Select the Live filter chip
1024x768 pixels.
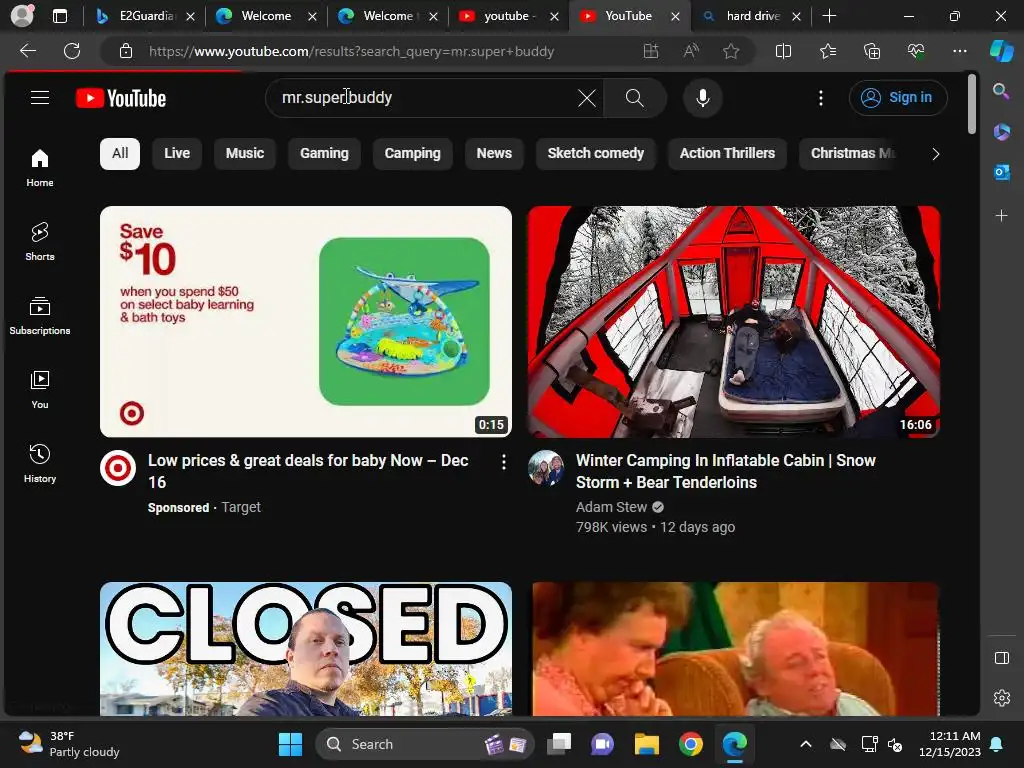click(177, 153)
